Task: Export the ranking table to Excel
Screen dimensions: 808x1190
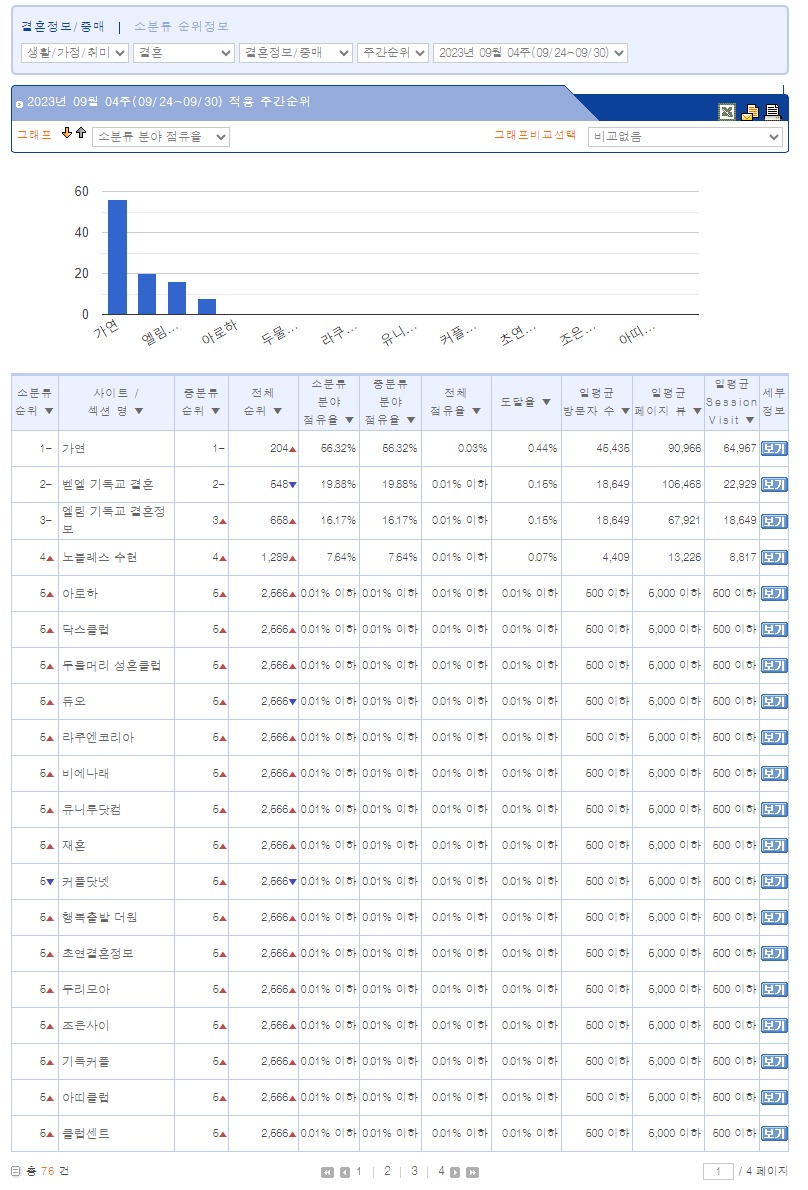Action: pyautogui.click(x=727, y=112)
